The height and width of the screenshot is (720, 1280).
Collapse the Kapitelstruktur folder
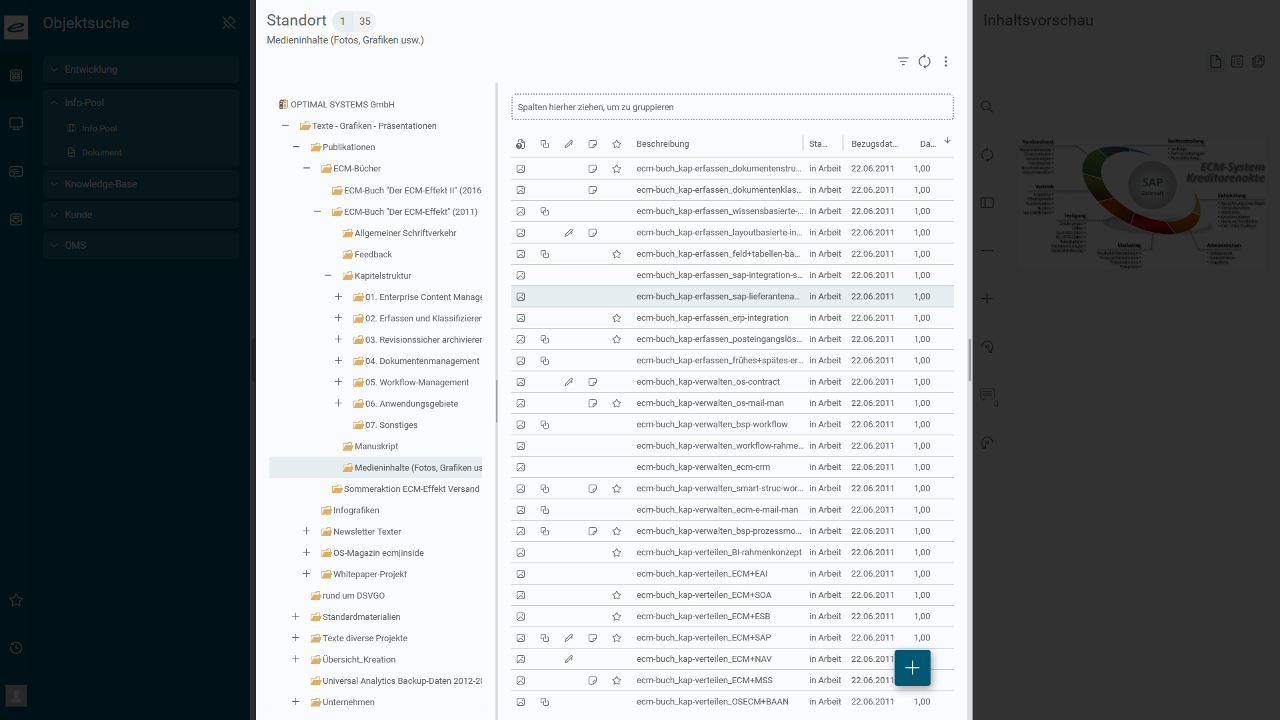coord(328,276)
